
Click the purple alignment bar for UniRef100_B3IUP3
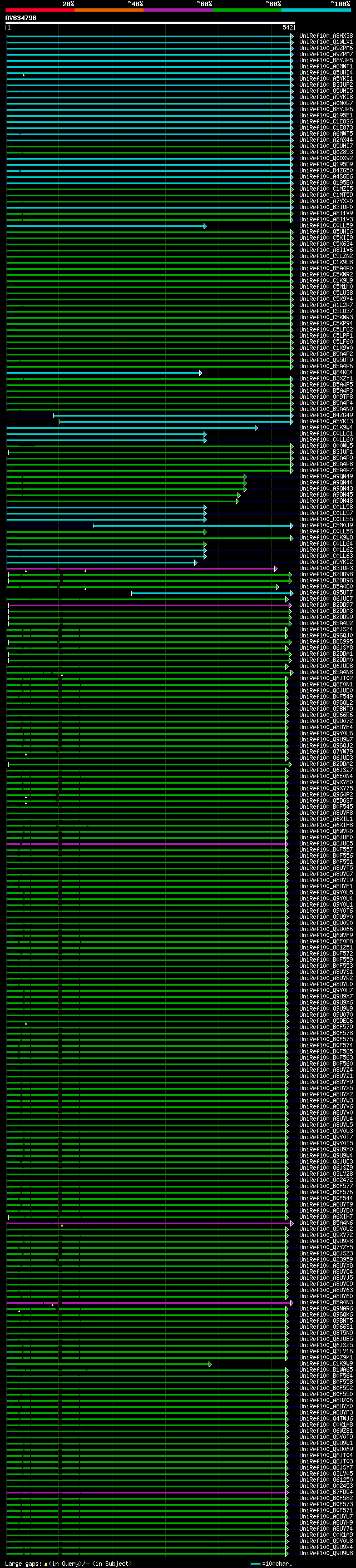click(x=142, y=568)
